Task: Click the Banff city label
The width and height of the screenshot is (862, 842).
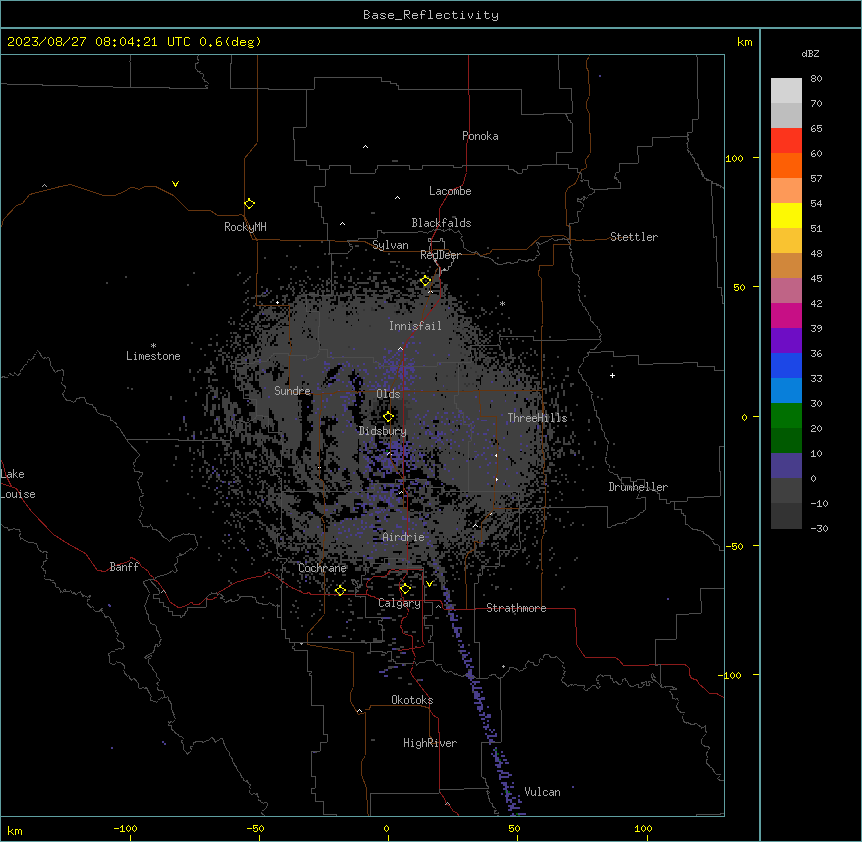Action: (x=124, y=567)
